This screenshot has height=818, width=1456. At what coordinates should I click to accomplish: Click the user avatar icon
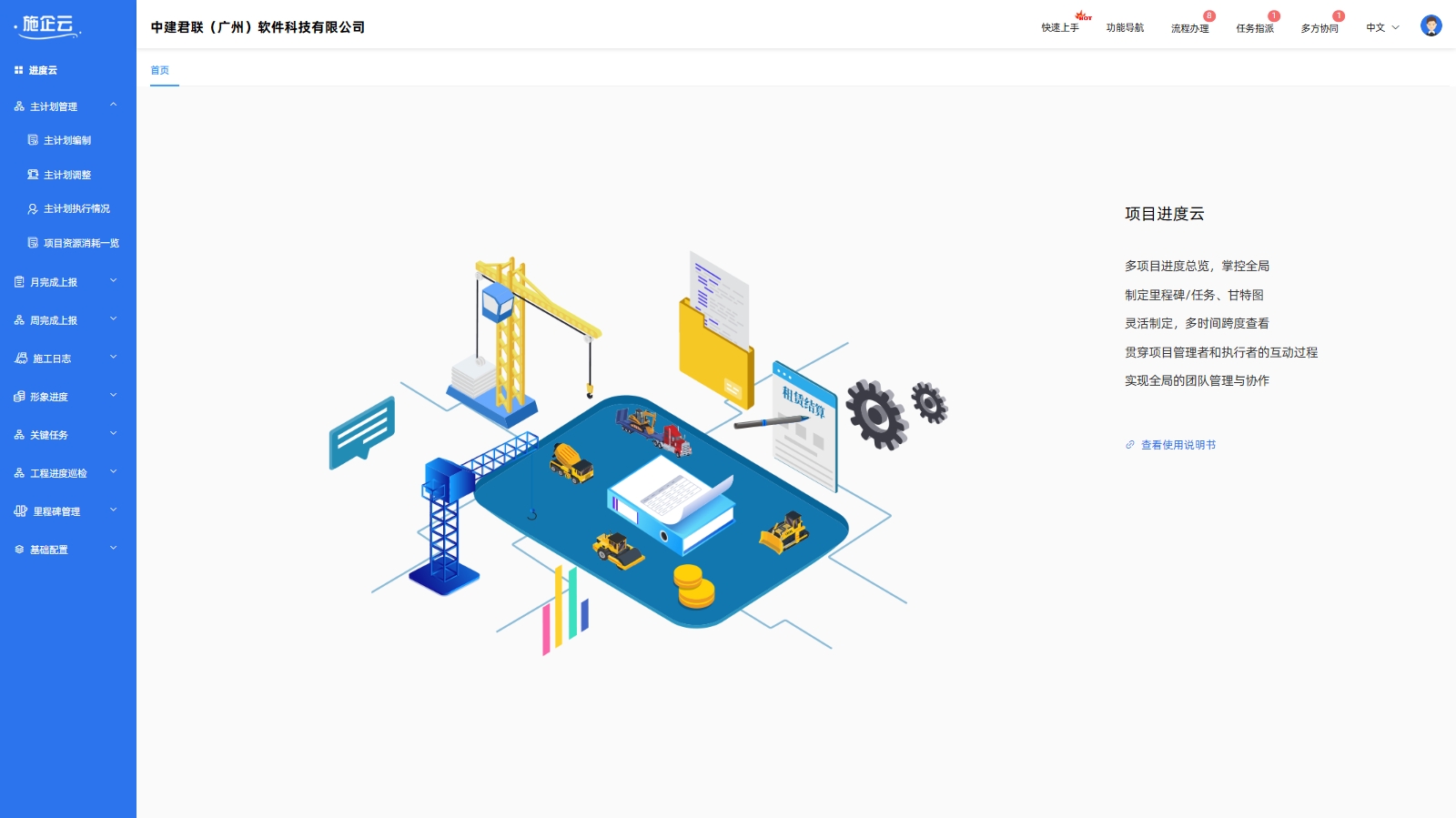[x=1431, y=26]
